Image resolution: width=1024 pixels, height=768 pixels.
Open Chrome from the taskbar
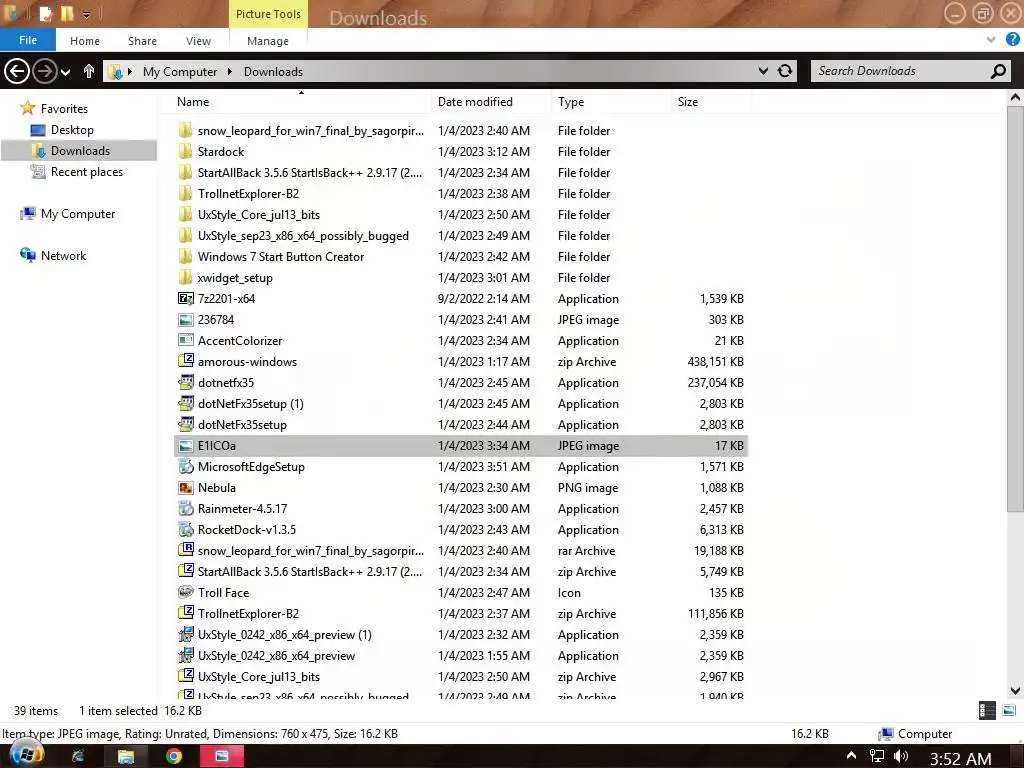click(174, 756)
